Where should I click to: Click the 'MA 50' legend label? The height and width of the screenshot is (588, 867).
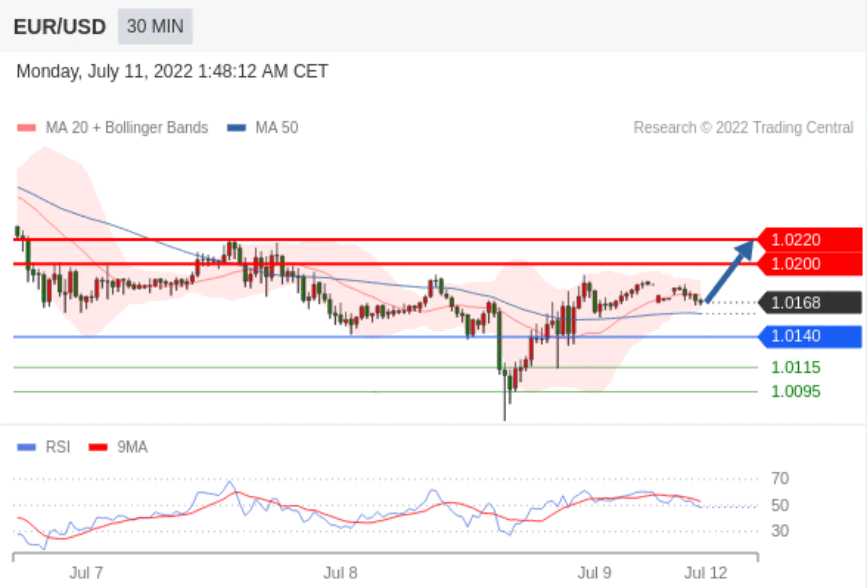[276, 128]
